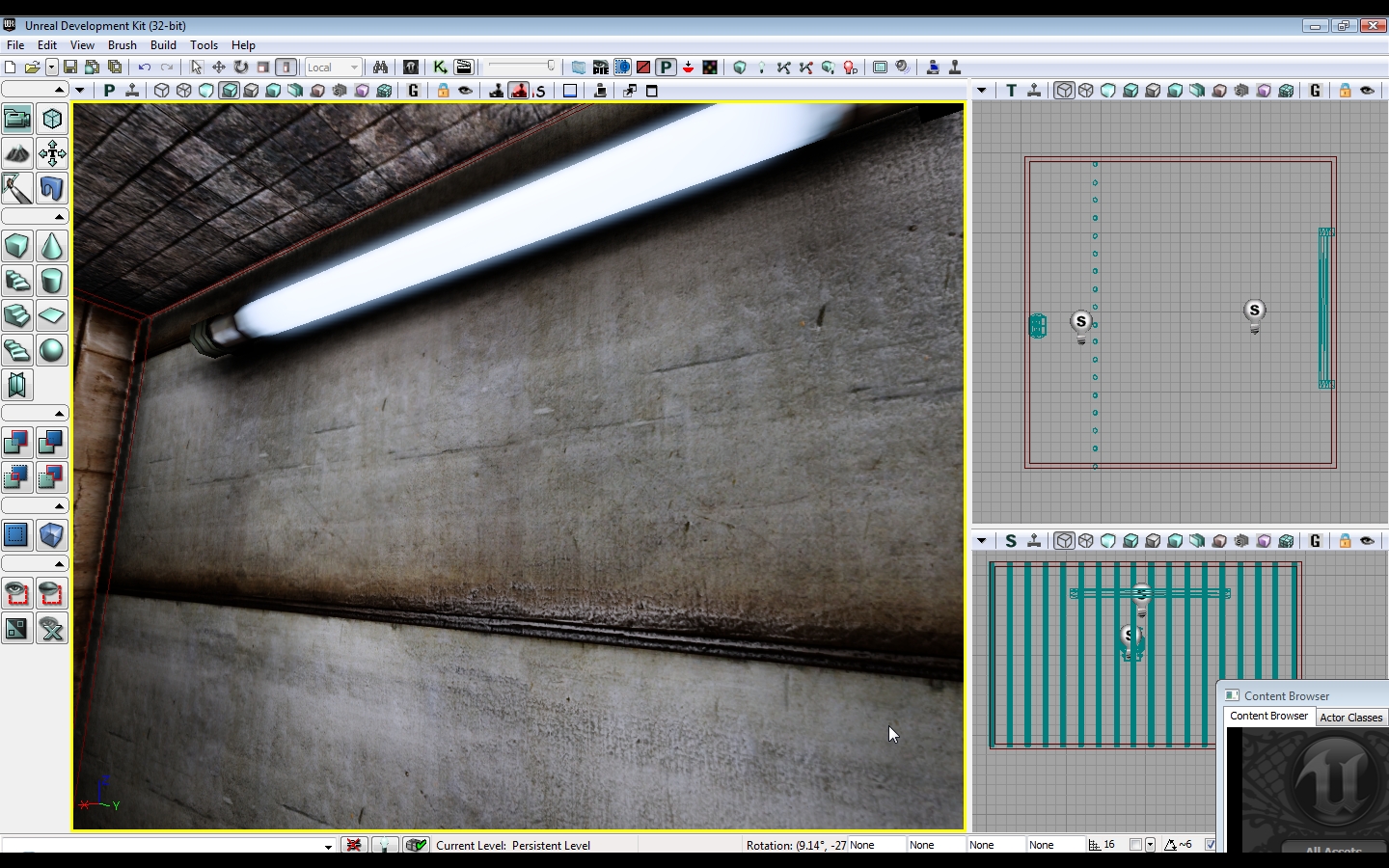The width and height of the screenshot is (1389, 868).
Task: Open the perspective viewport options dropdown arrow
Action: point(79,91)
